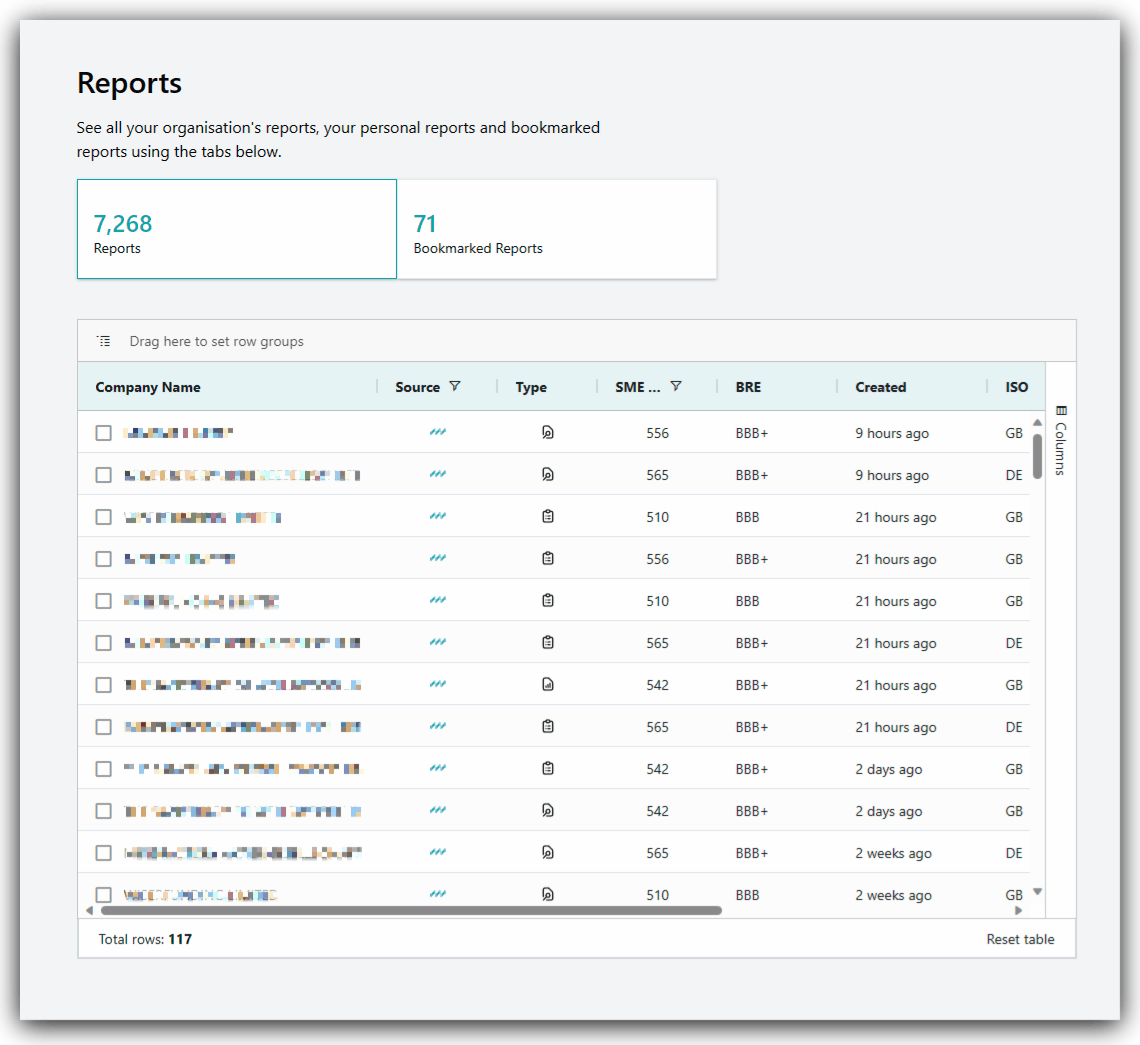Sort by the ISO column header
The height and width of the screenshot is (1045, 1140).
[1016, 387]
